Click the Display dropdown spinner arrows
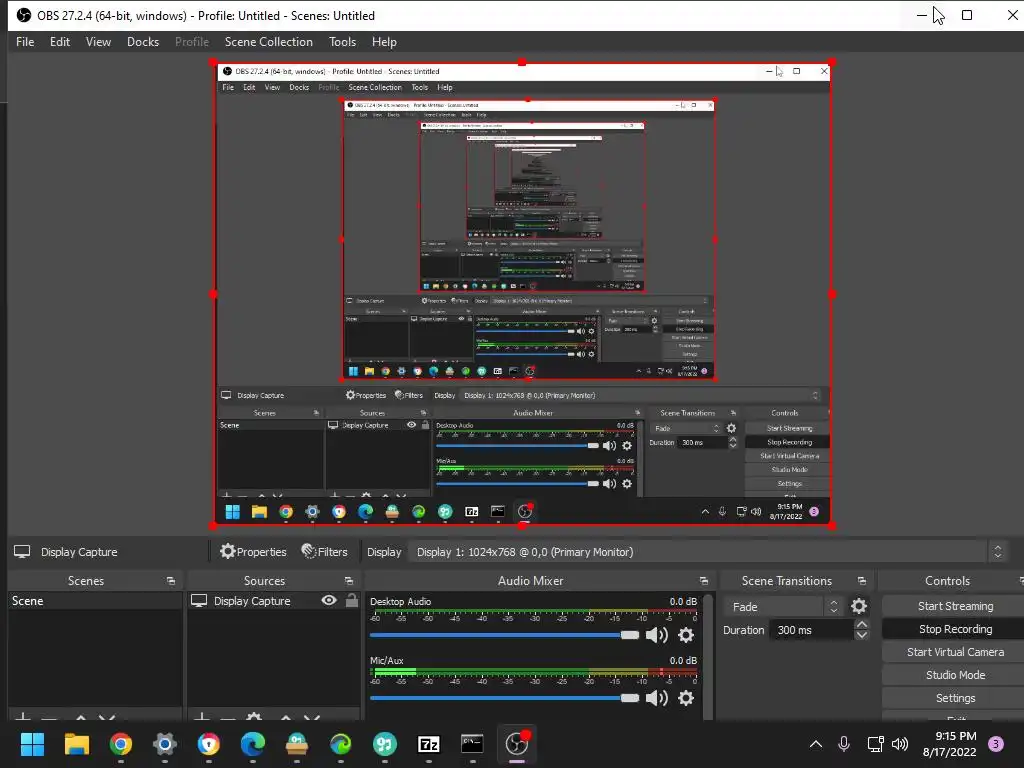 pos(997,552)
